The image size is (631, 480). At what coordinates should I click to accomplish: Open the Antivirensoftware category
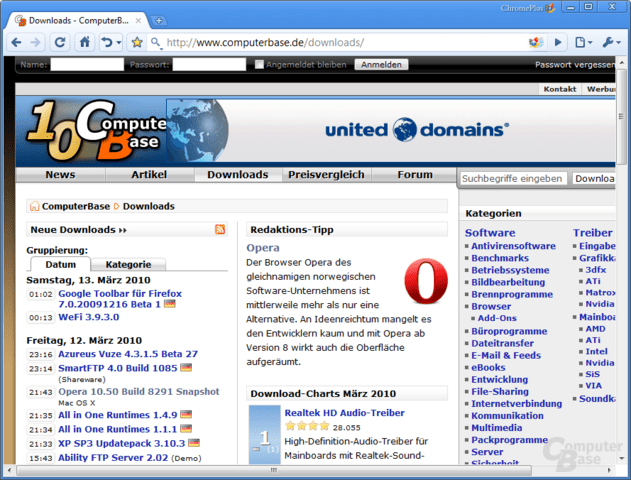pyautogui.click(x=513, y=246)
